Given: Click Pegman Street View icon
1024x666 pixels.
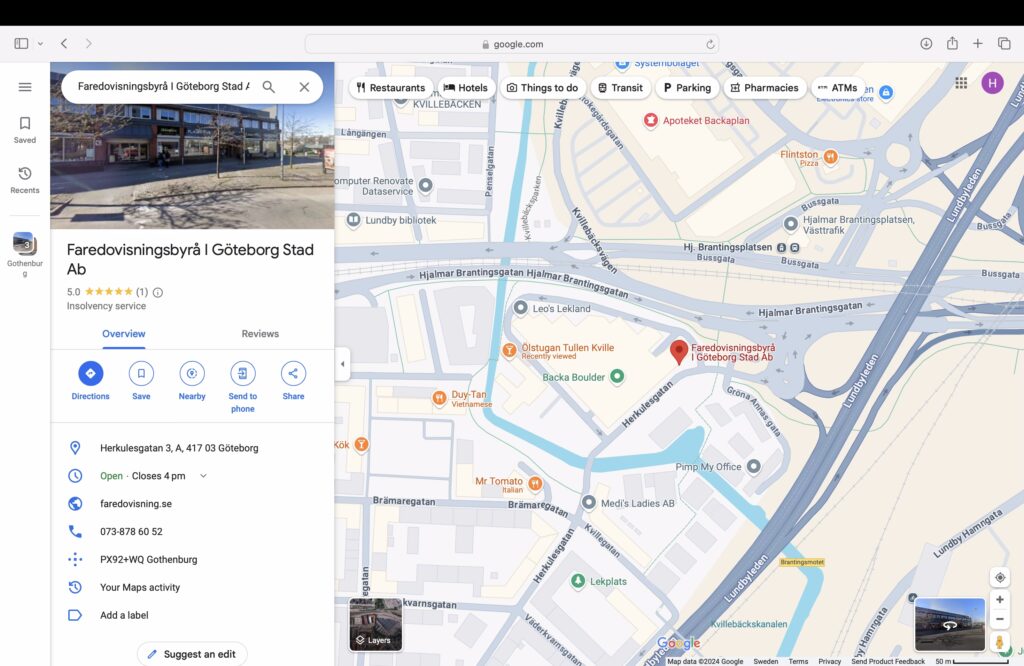Looking at the screenshot, I should (999, 642).
